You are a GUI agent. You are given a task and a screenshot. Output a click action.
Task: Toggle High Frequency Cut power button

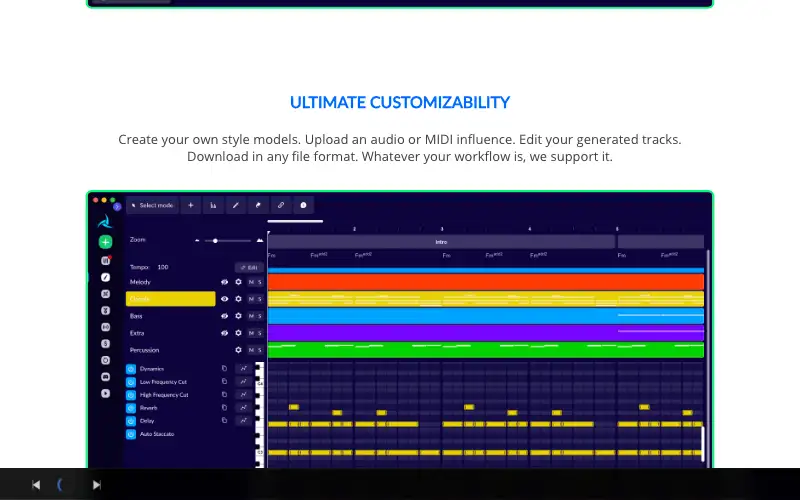click(x=131, y=395)
